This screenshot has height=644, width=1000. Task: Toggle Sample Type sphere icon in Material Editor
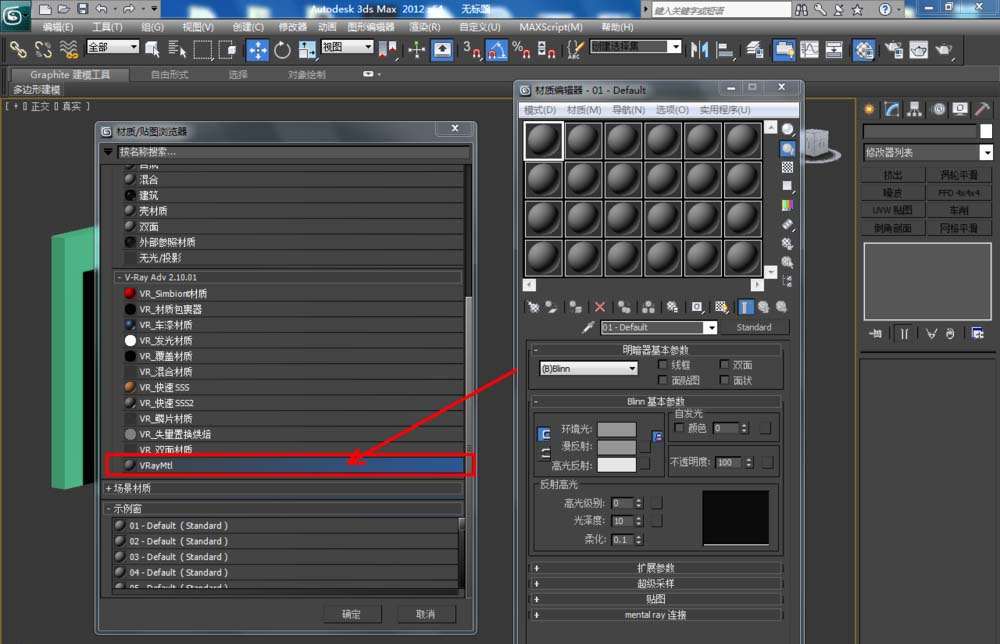pyautogui.click(x=788, y=130)
